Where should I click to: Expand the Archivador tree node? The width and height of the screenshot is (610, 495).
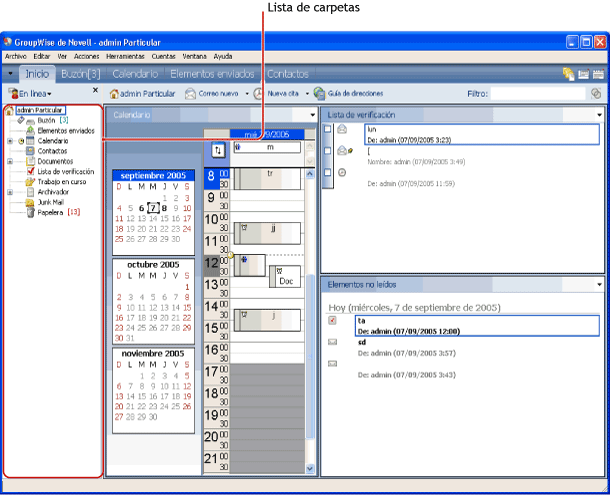click(x=10, y=192)
